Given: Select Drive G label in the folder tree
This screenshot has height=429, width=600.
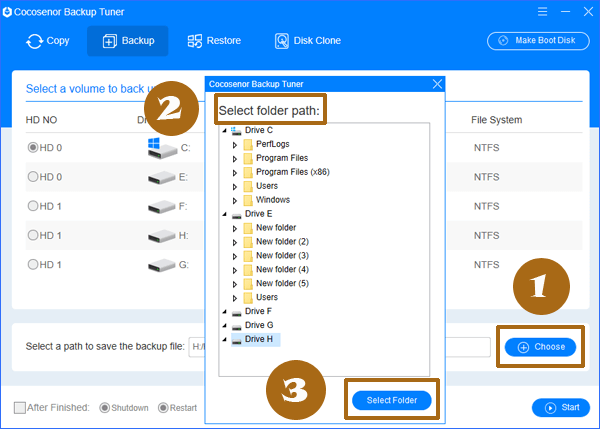Looking at the screenshot, I should click(259, 325).
